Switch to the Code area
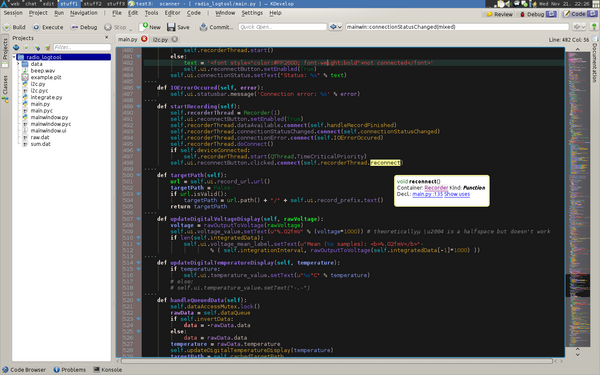Viewport: 600px width, 375px height. tap(580, 14)
